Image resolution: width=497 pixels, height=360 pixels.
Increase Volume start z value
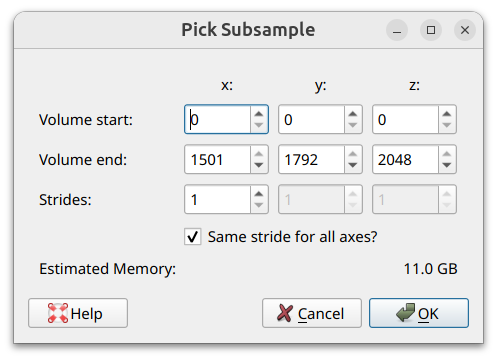click(447, 114)
